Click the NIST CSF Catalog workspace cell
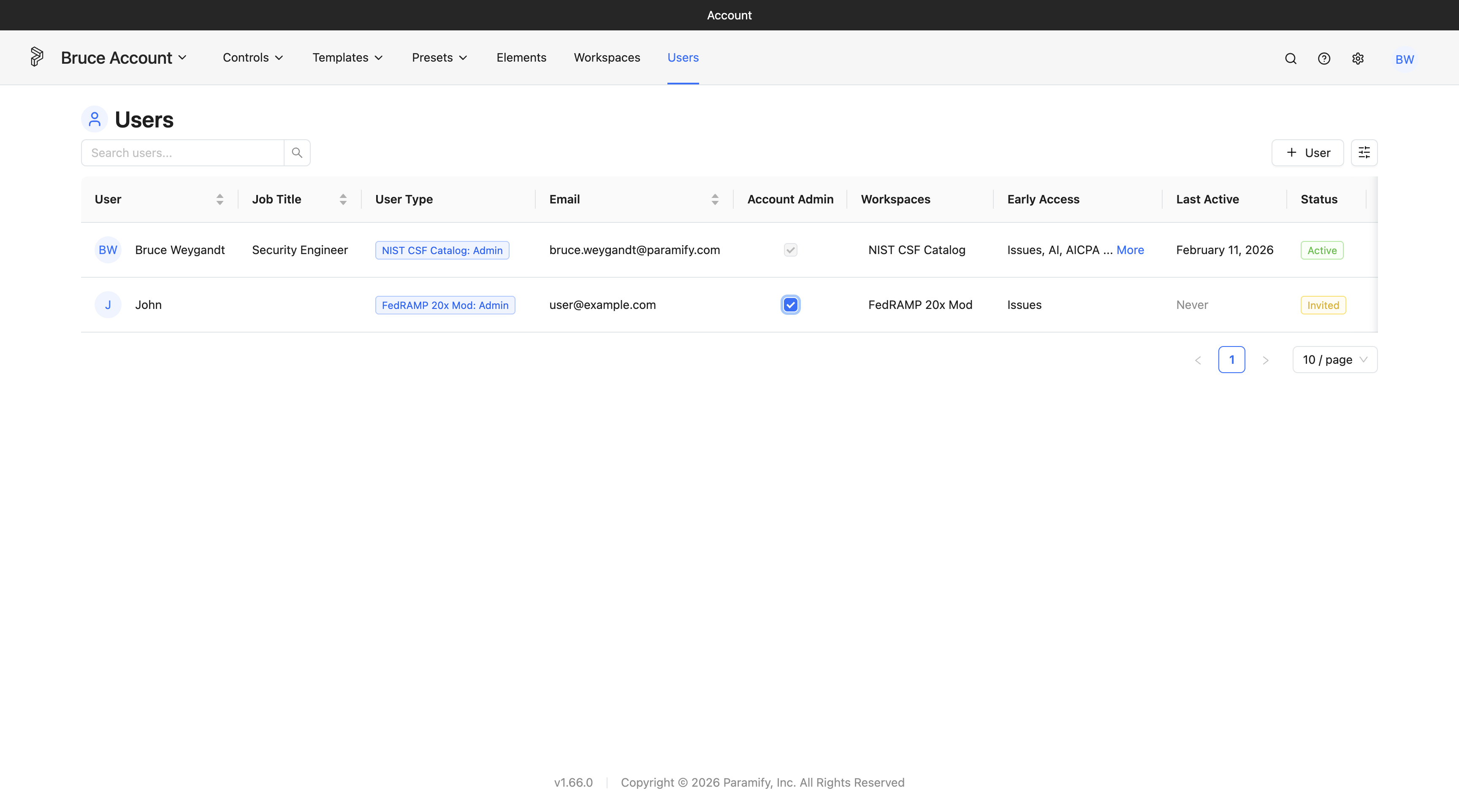 (917, 250)
